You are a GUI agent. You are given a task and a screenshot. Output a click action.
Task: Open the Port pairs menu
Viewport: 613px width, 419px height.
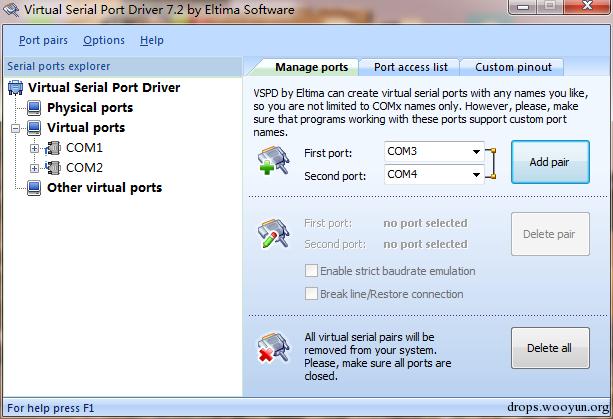pyautogui.click(x=43, y=40)
